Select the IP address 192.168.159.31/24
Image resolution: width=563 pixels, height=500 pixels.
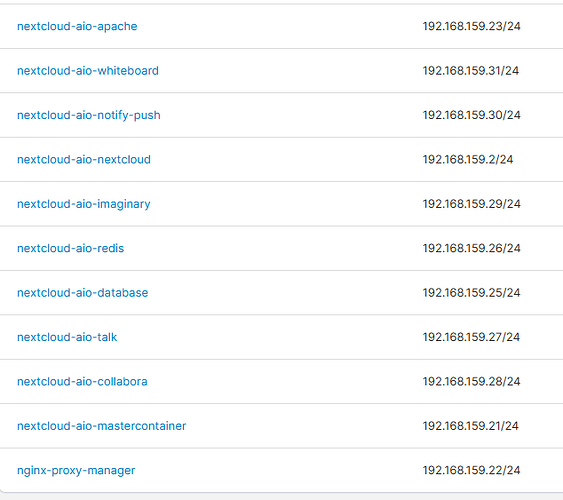pyautogui.click(x=471, y=71)
